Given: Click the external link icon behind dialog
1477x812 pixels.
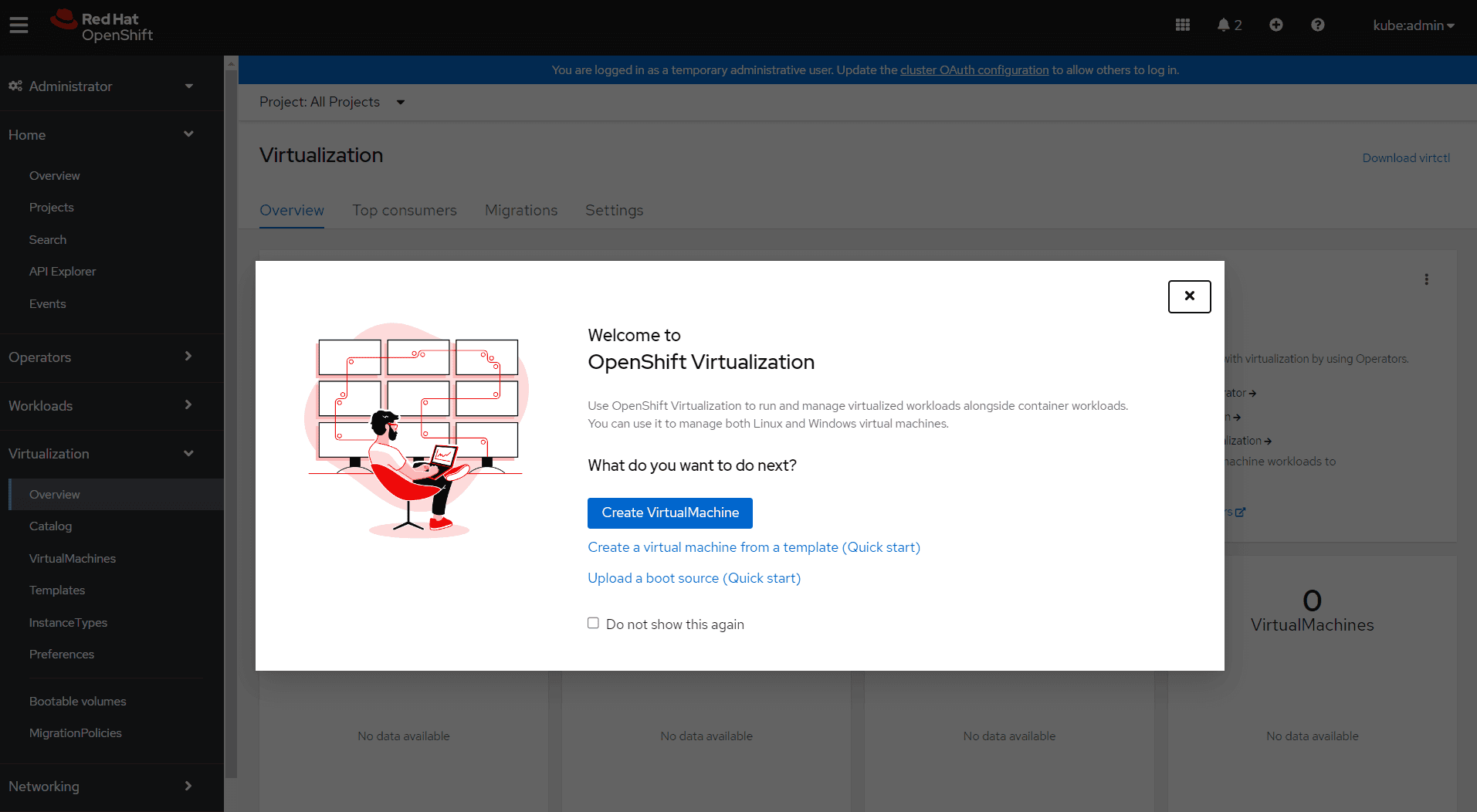Looking at the screenshot, I should pos(1240,512).
